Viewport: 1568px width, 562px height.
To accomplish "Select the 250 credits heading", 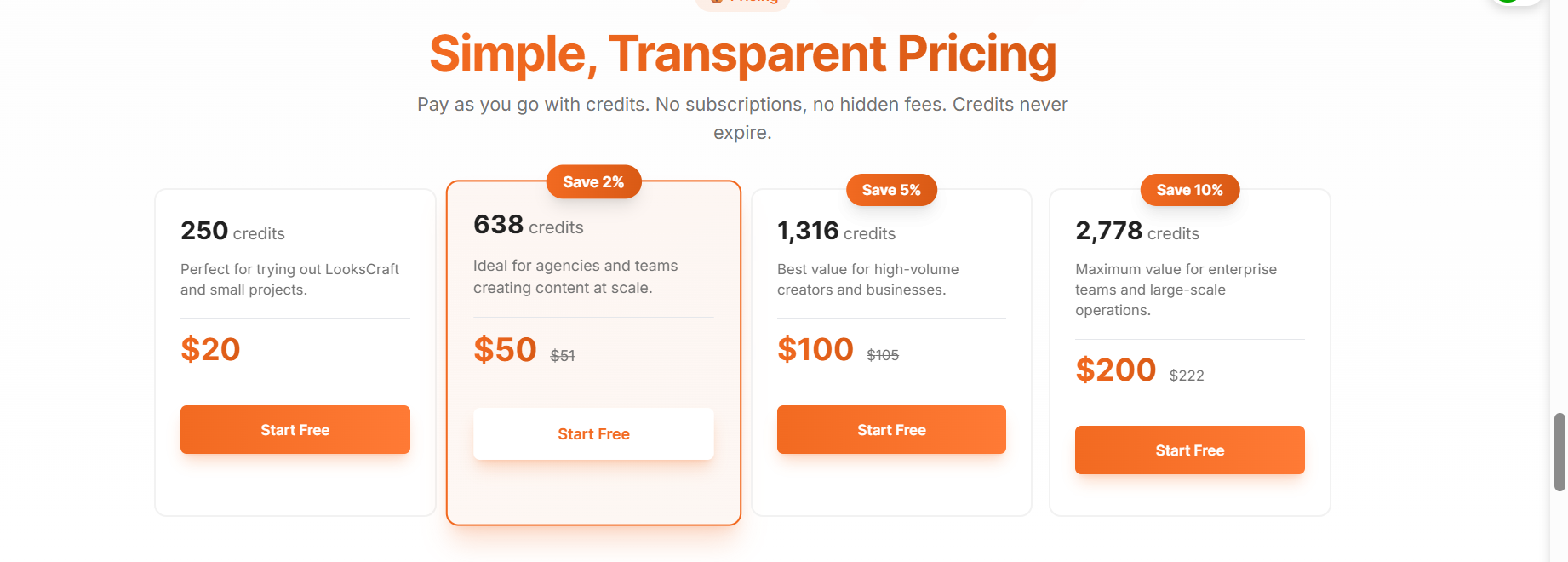I will [x=232, y=232].
